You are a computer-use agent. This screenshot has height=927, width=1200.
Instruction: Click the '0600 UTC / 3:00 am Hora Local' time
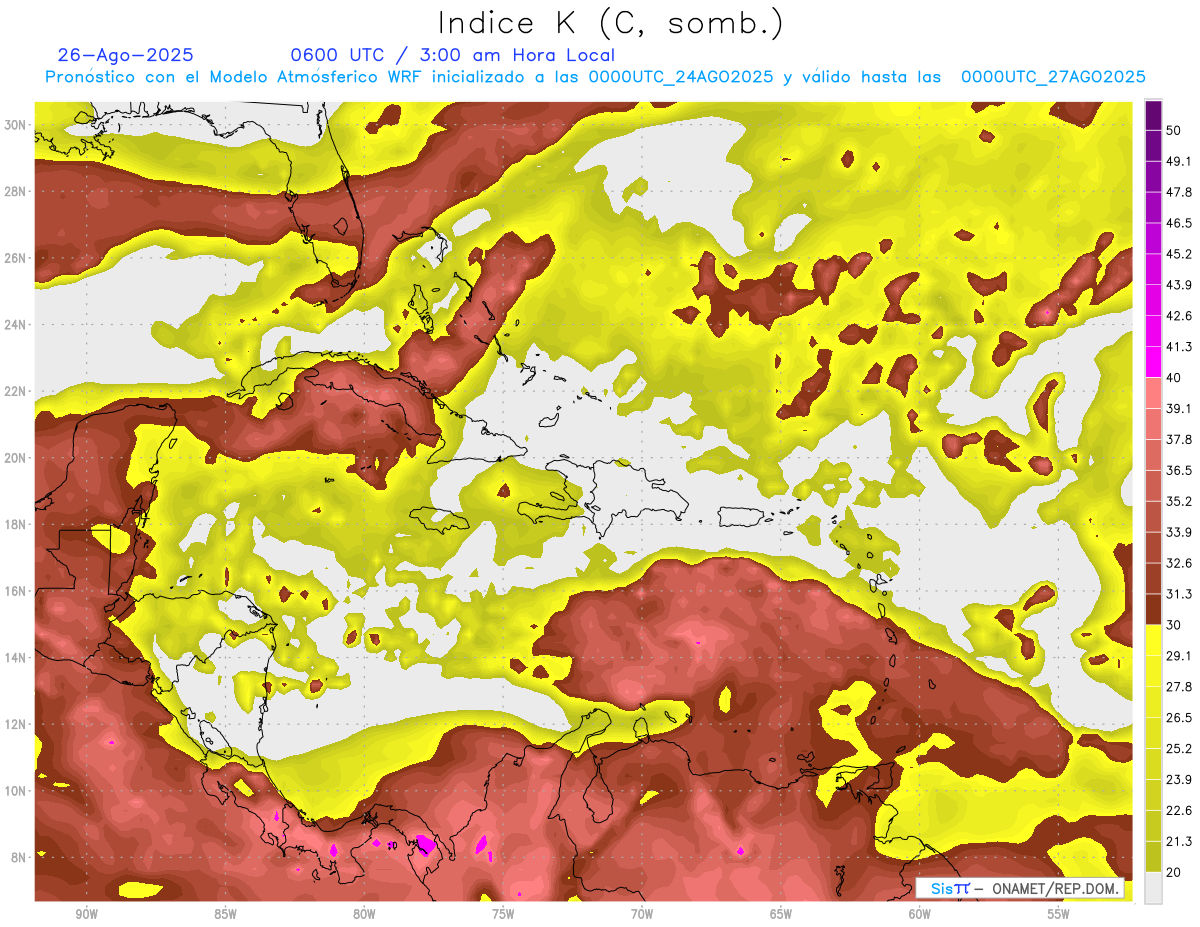click(453, 55)
